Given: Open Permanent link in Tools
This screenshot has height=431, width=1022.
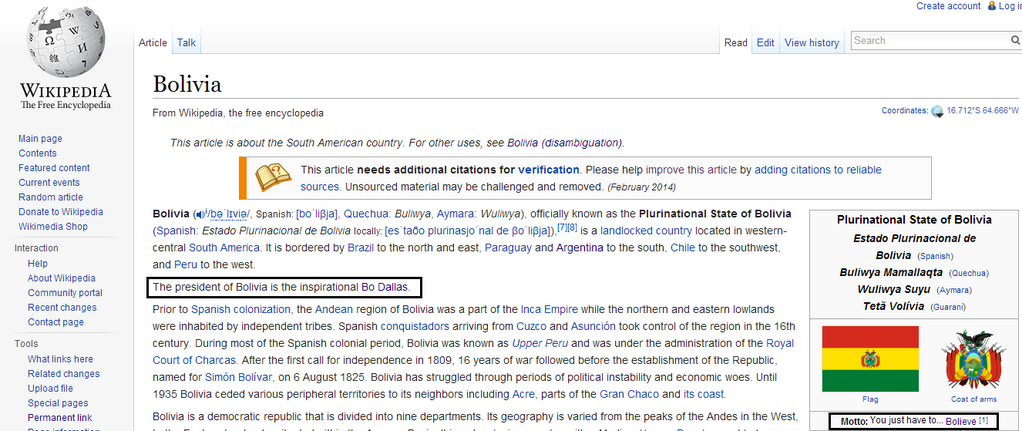Looking at the screenshot, I should coord(59,418).
